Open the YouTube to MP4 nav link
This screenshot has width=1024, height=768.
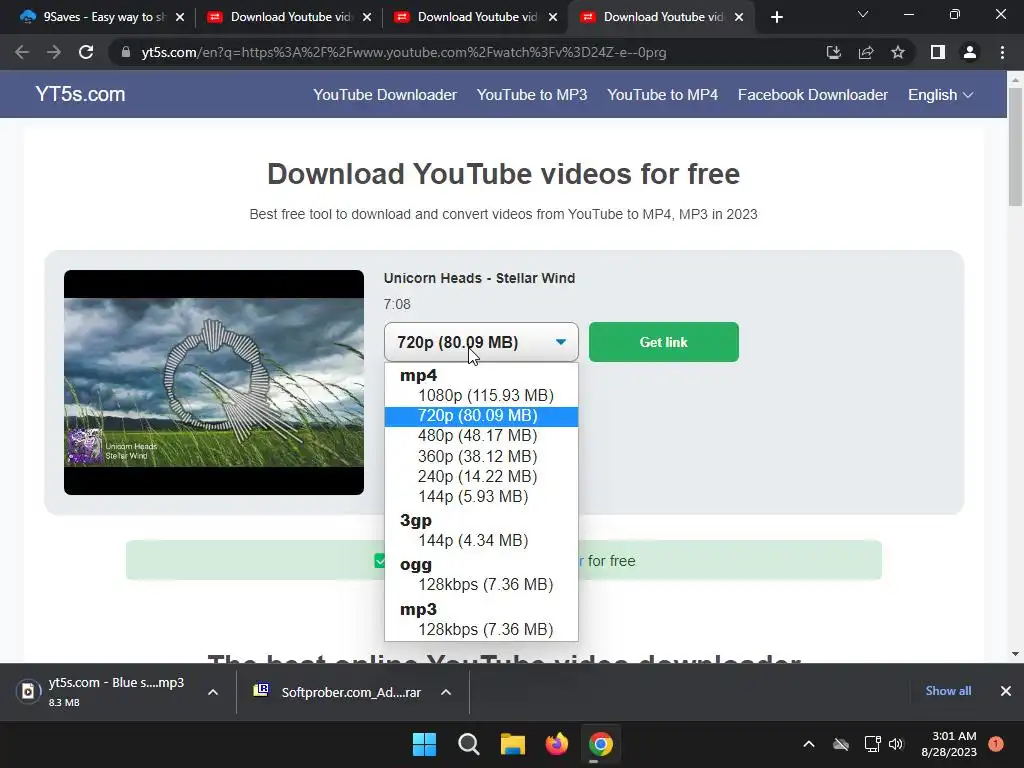(662, 95)
